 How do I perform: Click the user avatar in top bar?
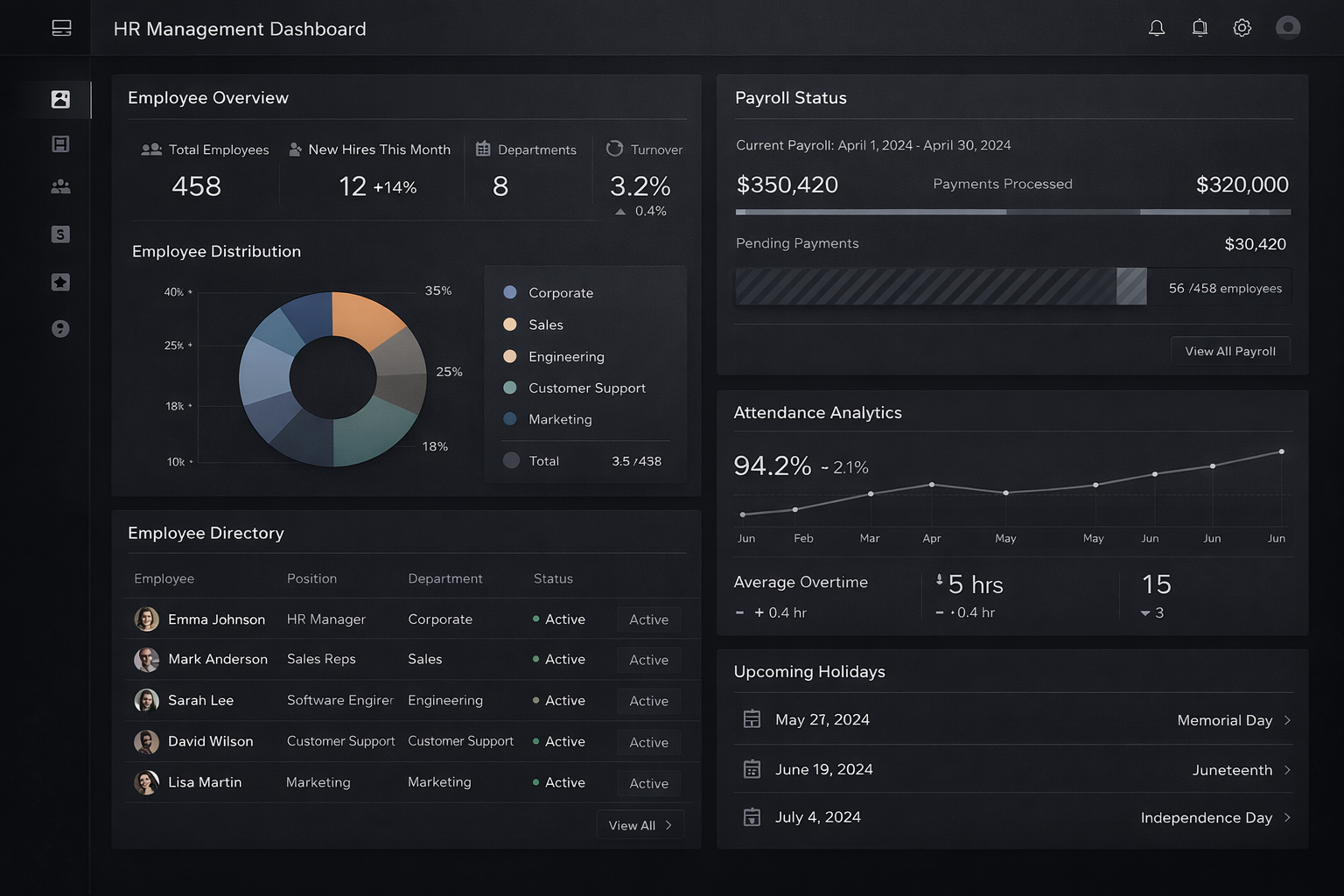[x=1287, y=28]
